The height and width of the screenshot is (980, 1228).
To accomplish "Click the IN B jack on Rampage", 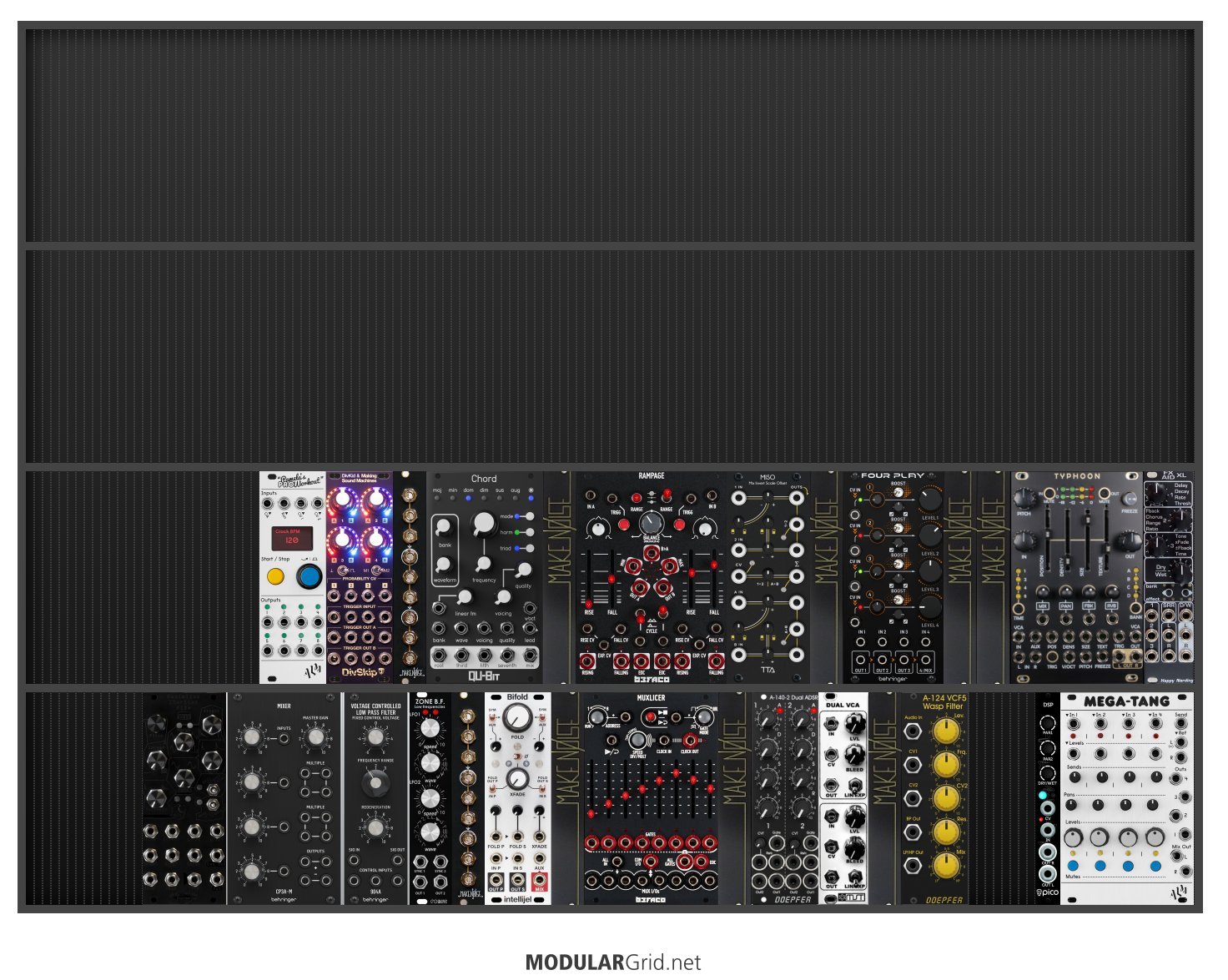I will point(712,496).
